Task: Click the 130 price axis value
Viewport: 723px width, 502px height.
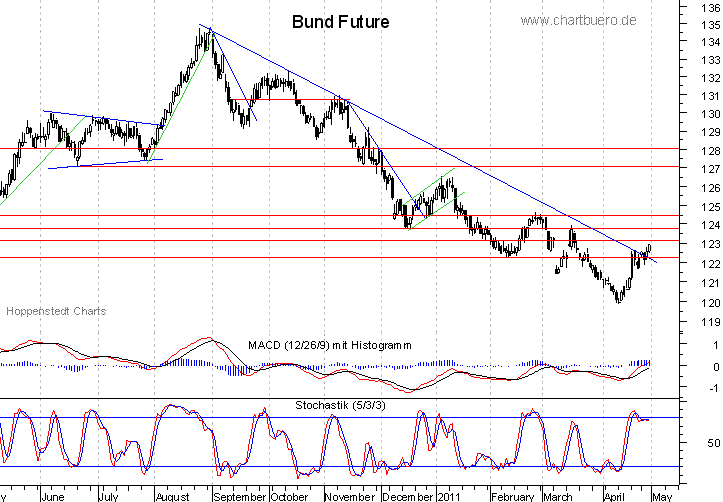Action: coord(711,114)
